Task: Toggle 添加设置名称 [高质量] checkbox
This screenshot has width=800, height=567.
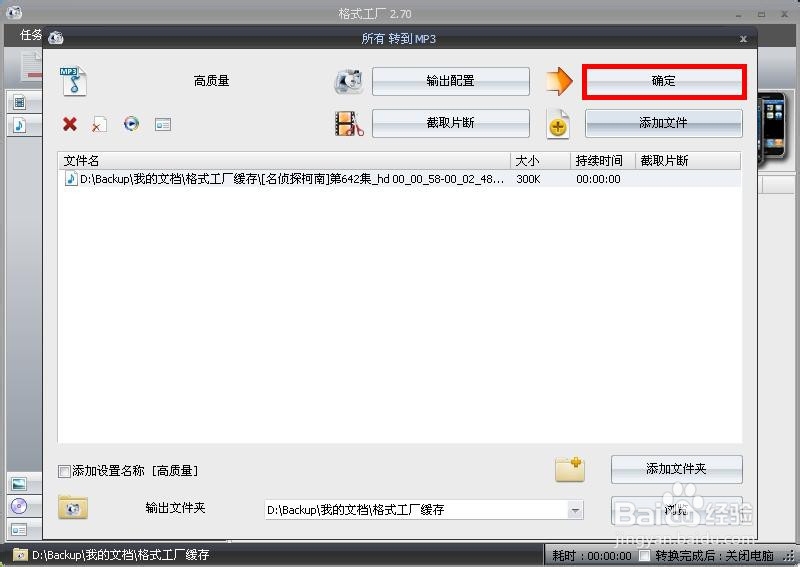Action: [x=64, y=471]
